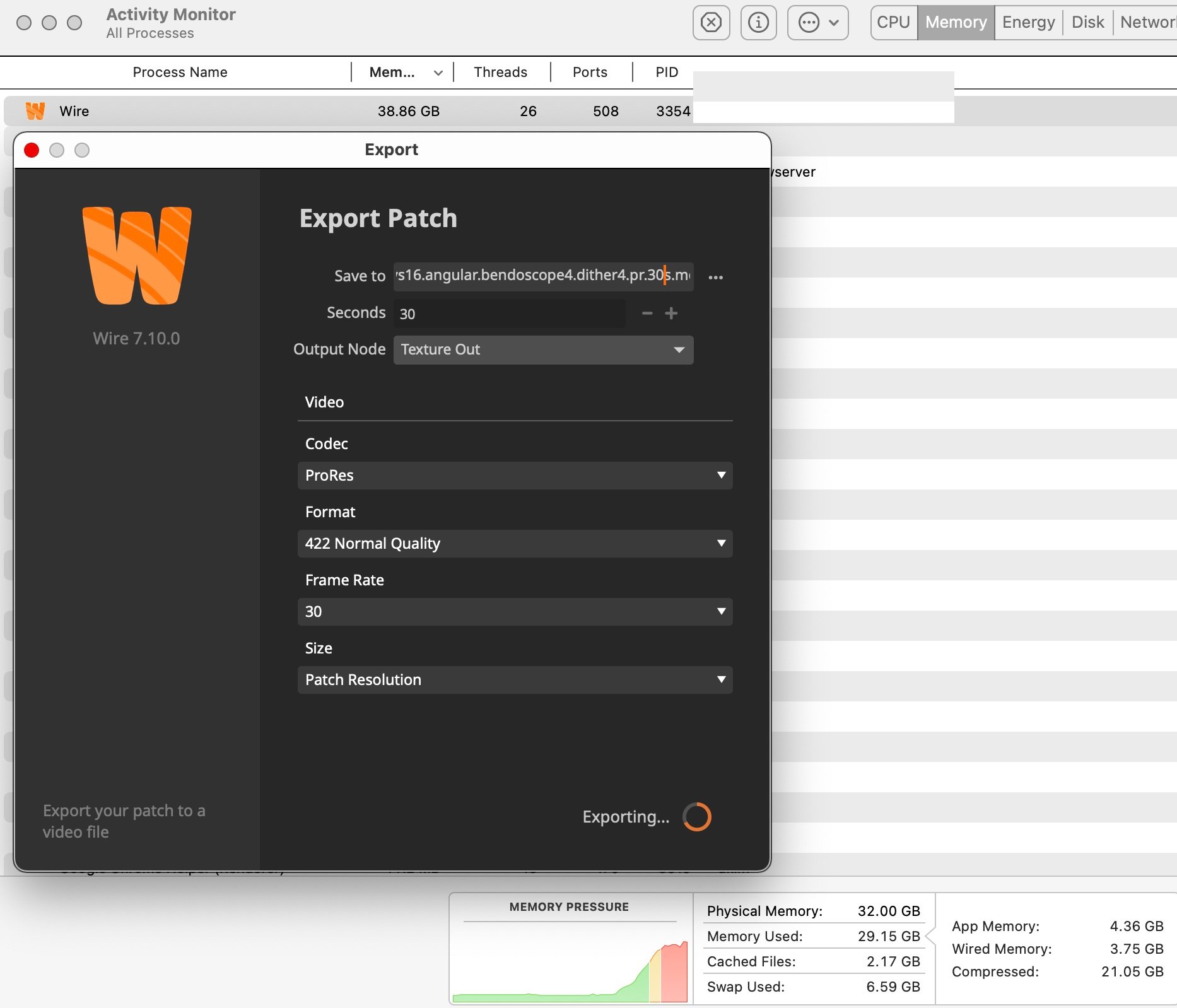Open the Size Patch Resolution dropdown
1177x1008 pixels.
tap(515, 680)
